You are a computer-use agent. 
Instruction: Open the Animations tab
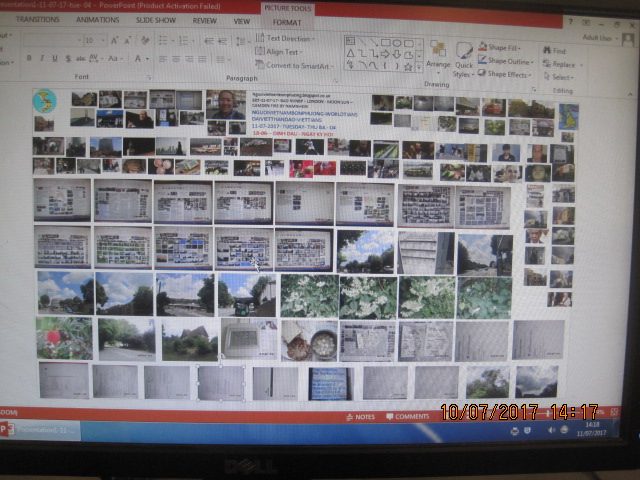(98, 20)
